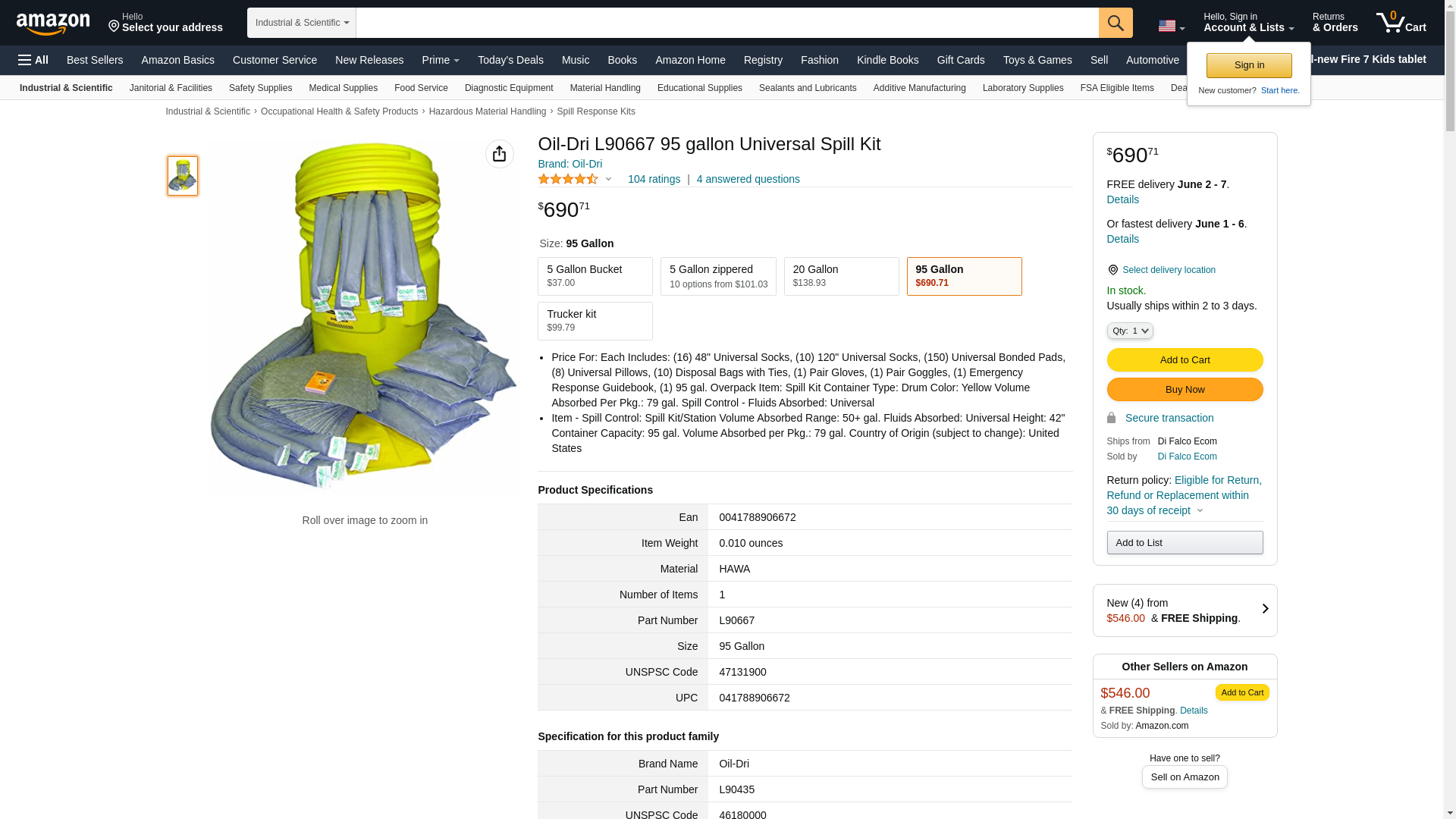Open the Qty quantity dropdown
Screen dimensions: 1456x819
(1129, 331)
